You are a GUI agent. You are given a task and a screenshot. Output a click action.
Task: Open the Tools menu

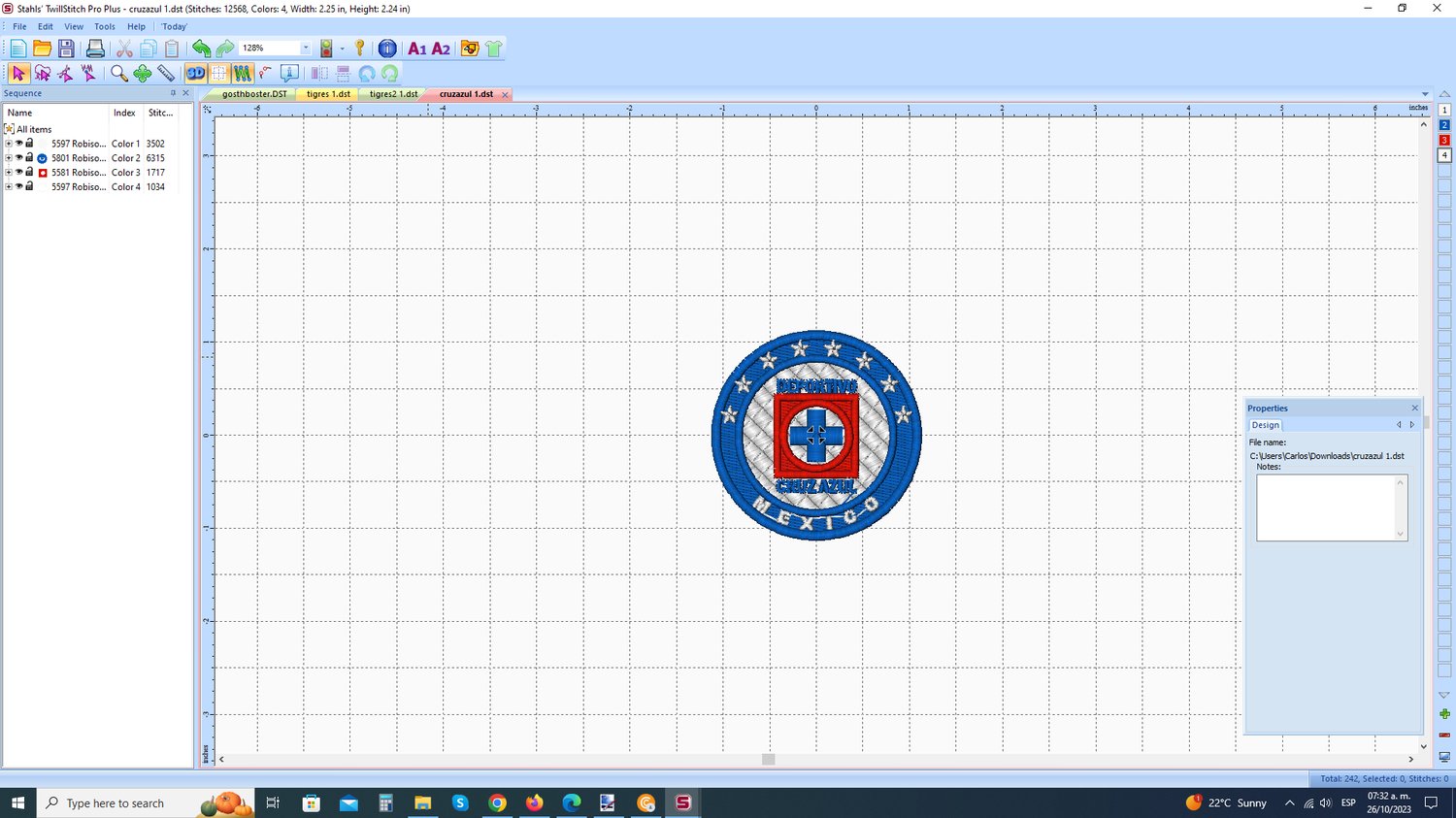click(x=105, y=27)
